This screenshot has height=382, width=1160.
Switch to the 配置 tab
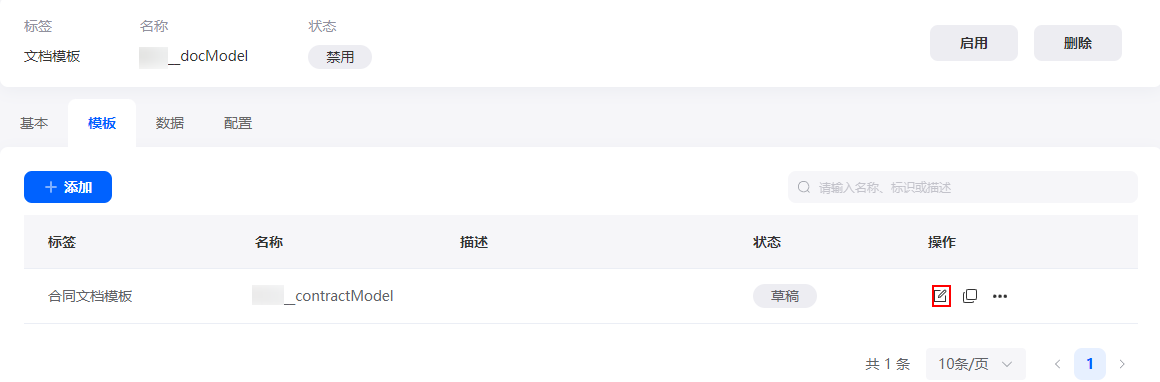(x=238, y=124)
